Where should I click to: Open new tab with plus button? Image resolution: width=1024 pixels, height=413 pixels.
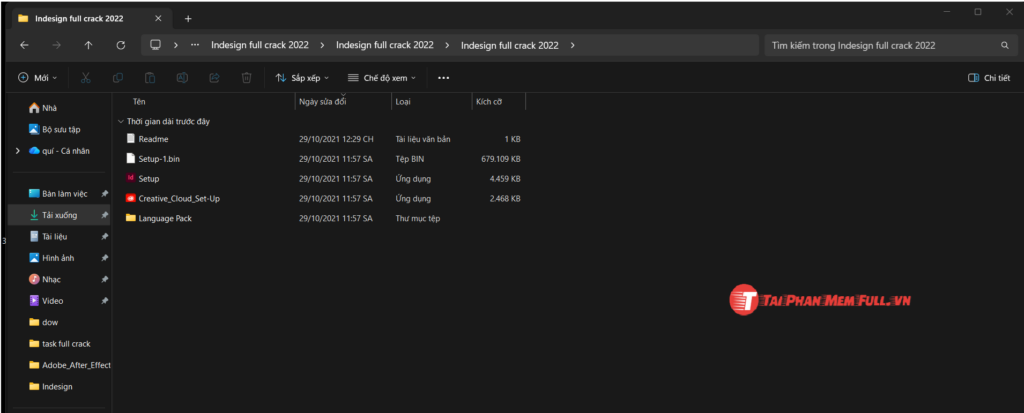pyautogui.click(x=188, y=18)
